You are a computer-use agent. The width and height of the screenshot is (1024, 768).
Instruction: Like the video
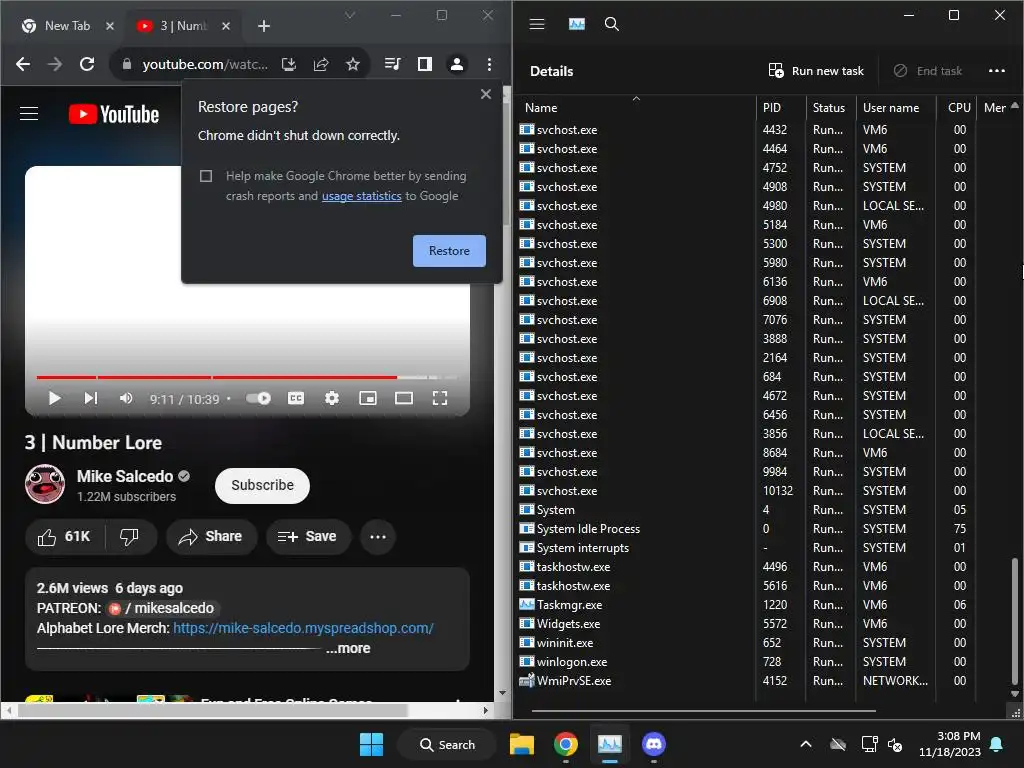coord(64,537)
